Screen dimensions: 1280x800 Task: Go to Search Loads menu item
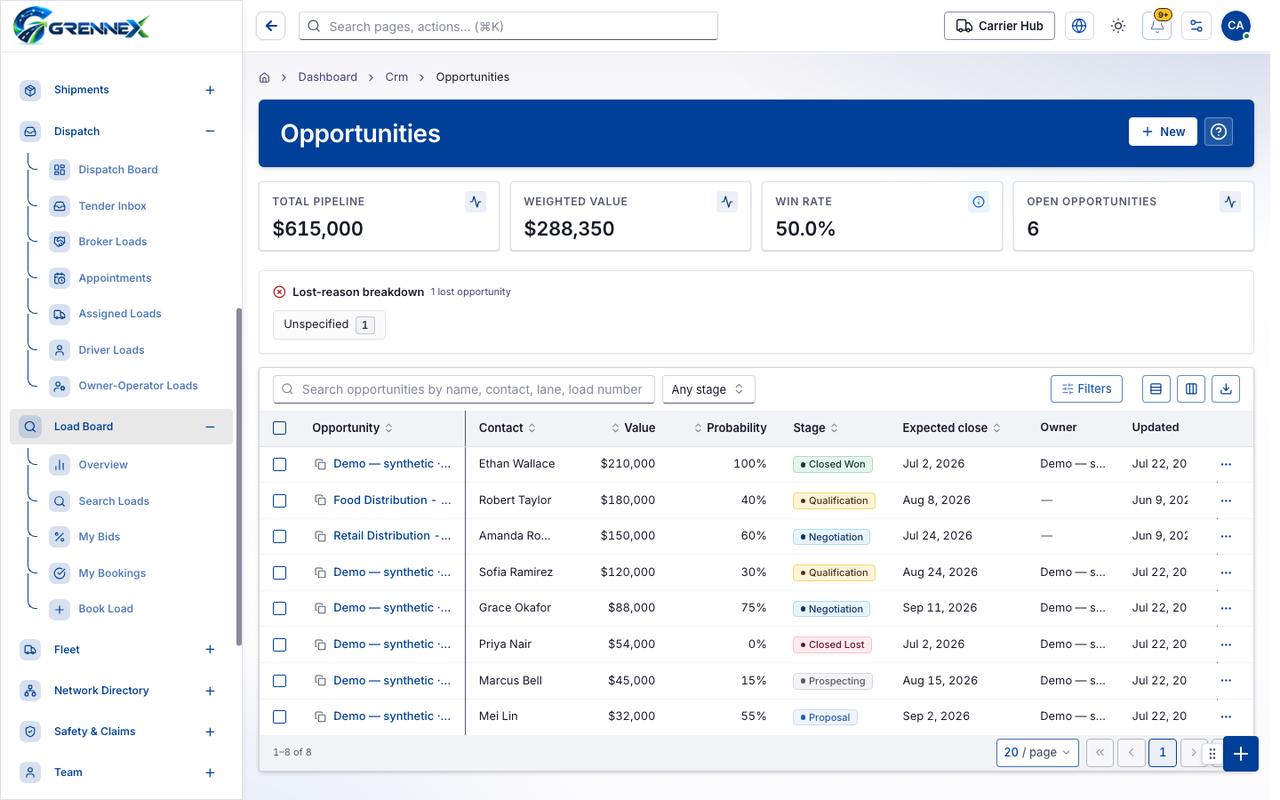click(x=114, y=501)
